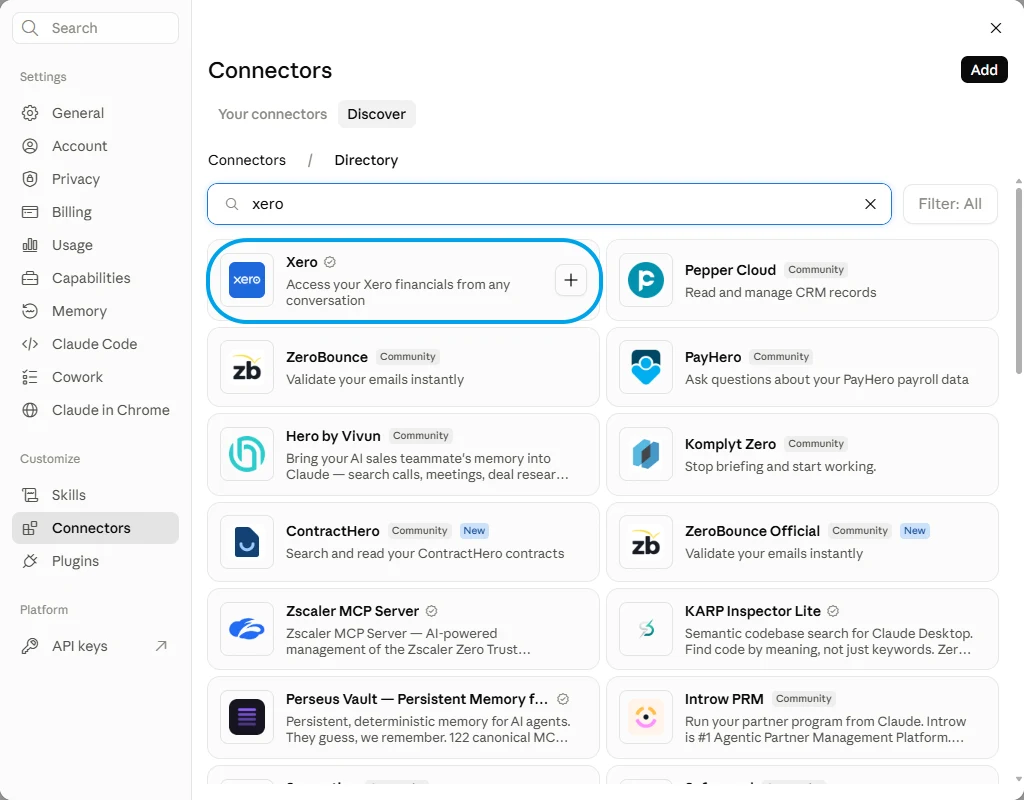The width and height of the screenshot is (1024, 800).
Task: Open the ContractHero title
Action: [332, 531]
